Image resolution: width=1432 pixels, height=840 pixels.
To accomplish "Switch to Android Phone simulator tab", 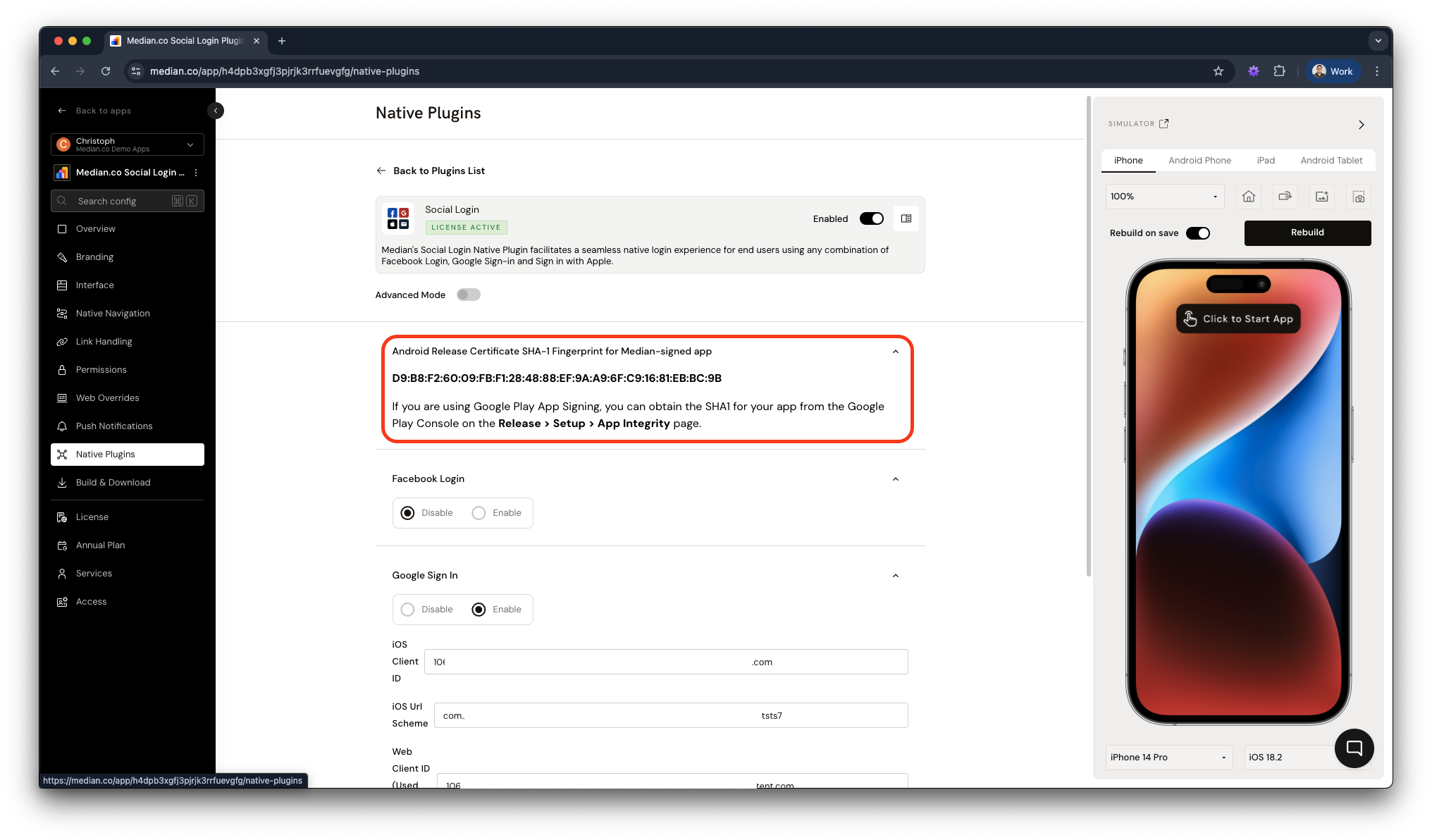I will pos(1199,161).
